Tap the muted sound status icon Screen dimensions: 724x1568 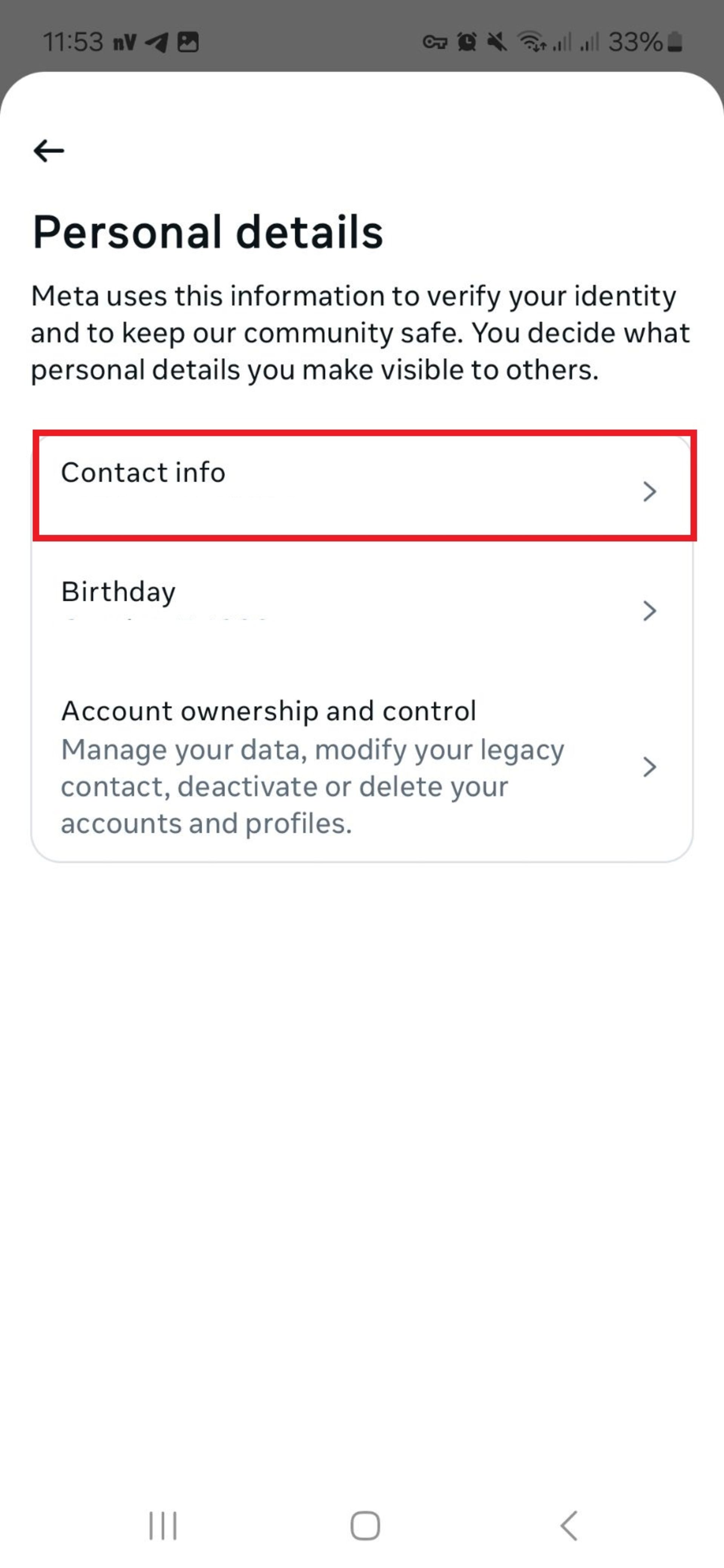pos(497,42)
